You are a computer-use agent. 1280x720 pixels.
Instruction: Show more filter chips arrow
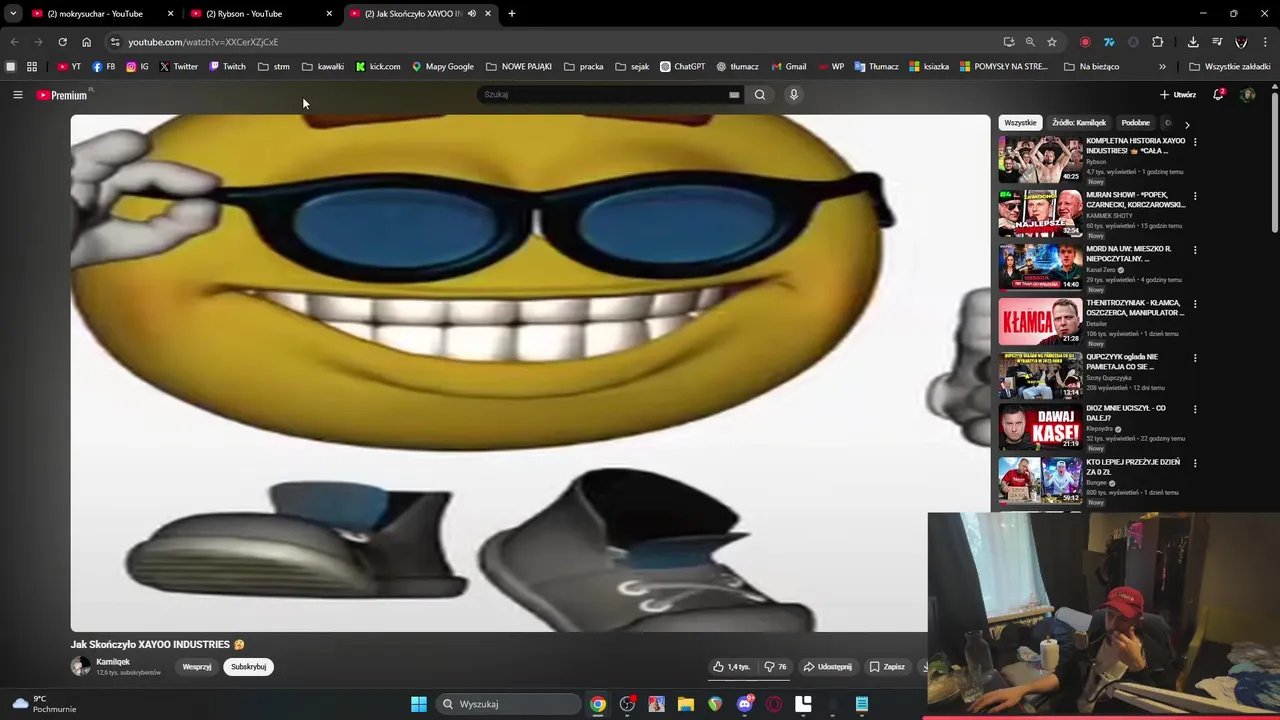tap(1187, 124)
